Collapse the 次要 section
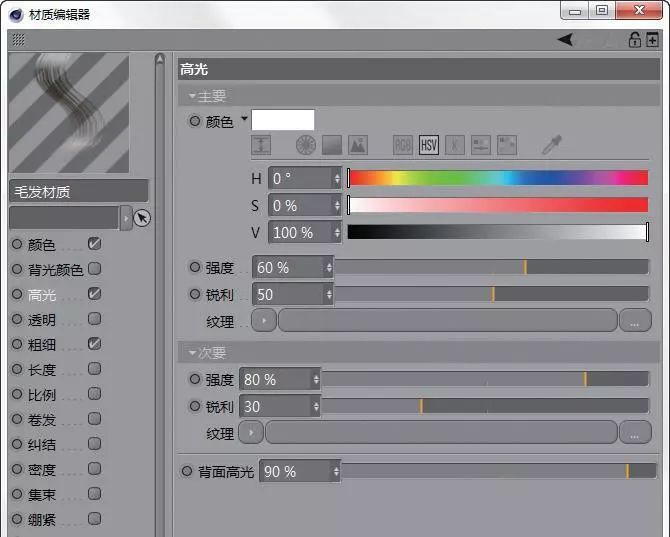Image resolution: width=670 pixels, height=537 pixels. click(192, 353)
